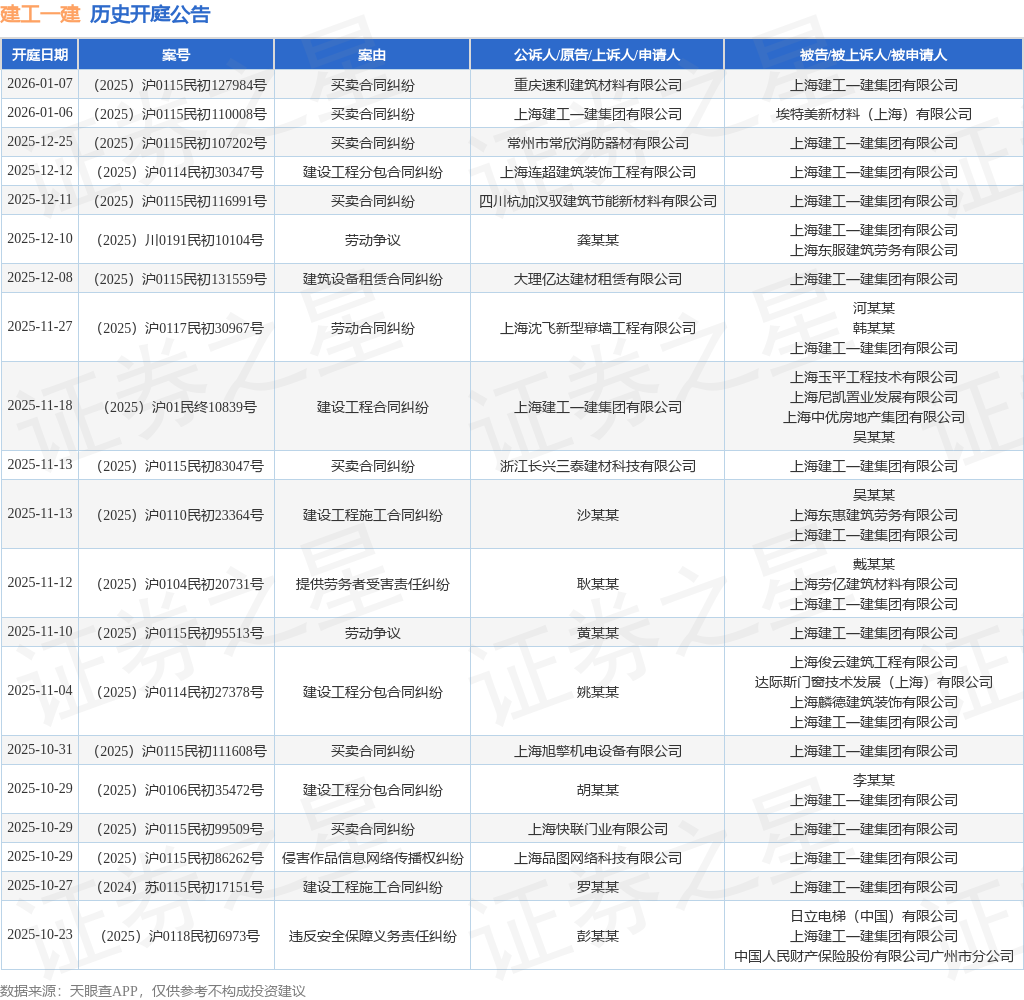Click defendant 李某某
Image resolution: width=1024 pixels, height=1000 pixels.
(x=874, y=780)
